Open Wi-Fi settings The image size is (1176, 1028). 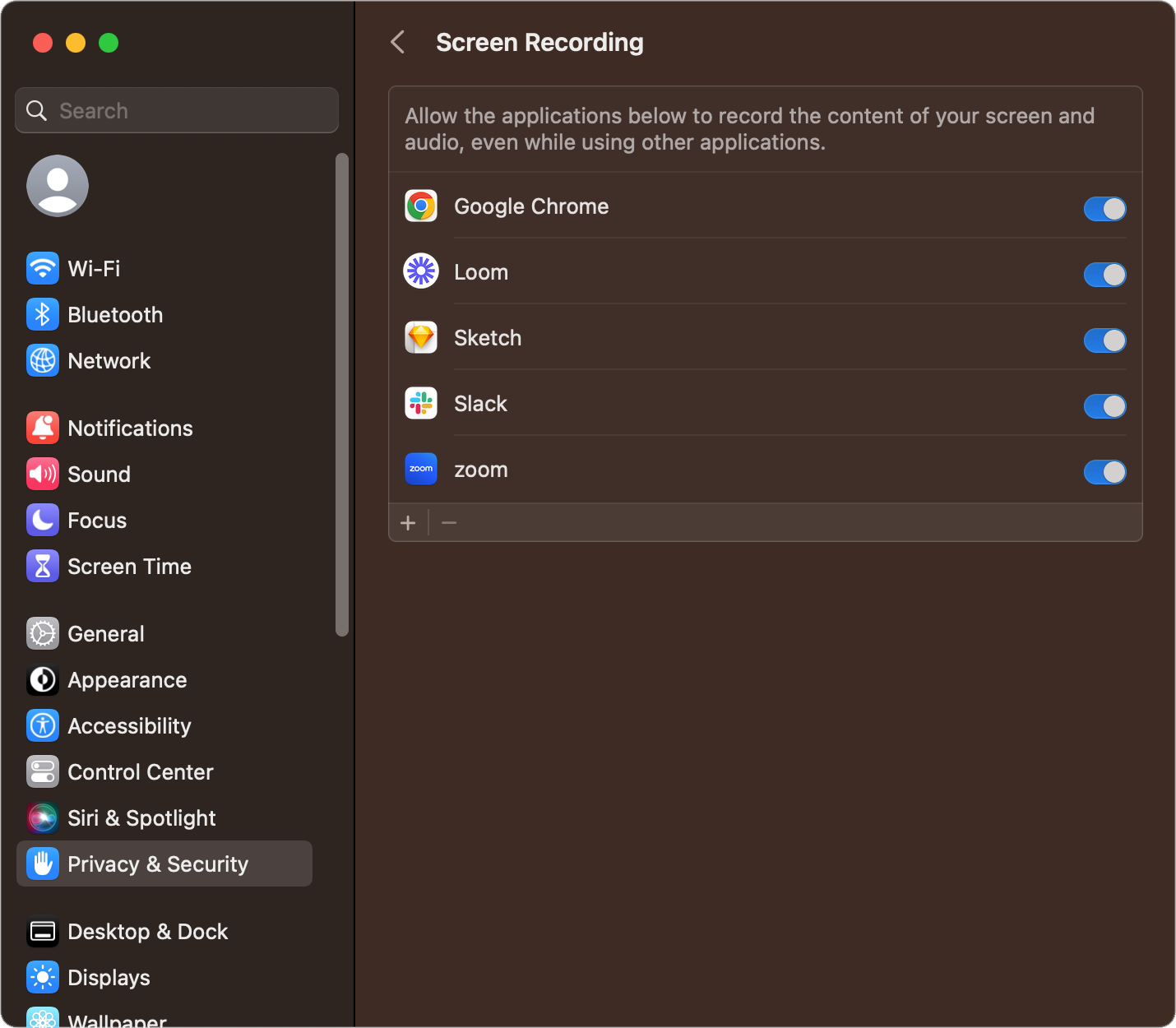point(164,268)
